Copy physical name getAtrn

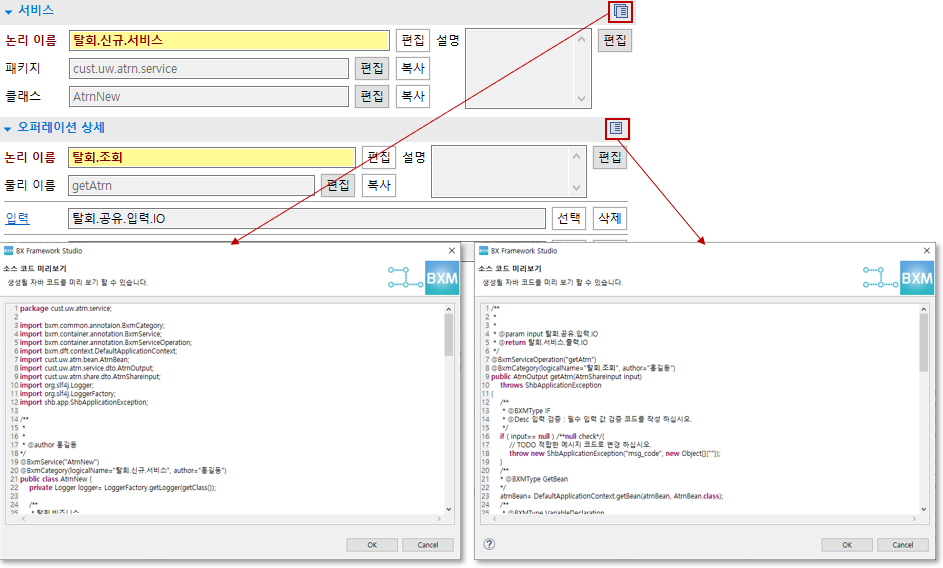[x=379, y=185]
